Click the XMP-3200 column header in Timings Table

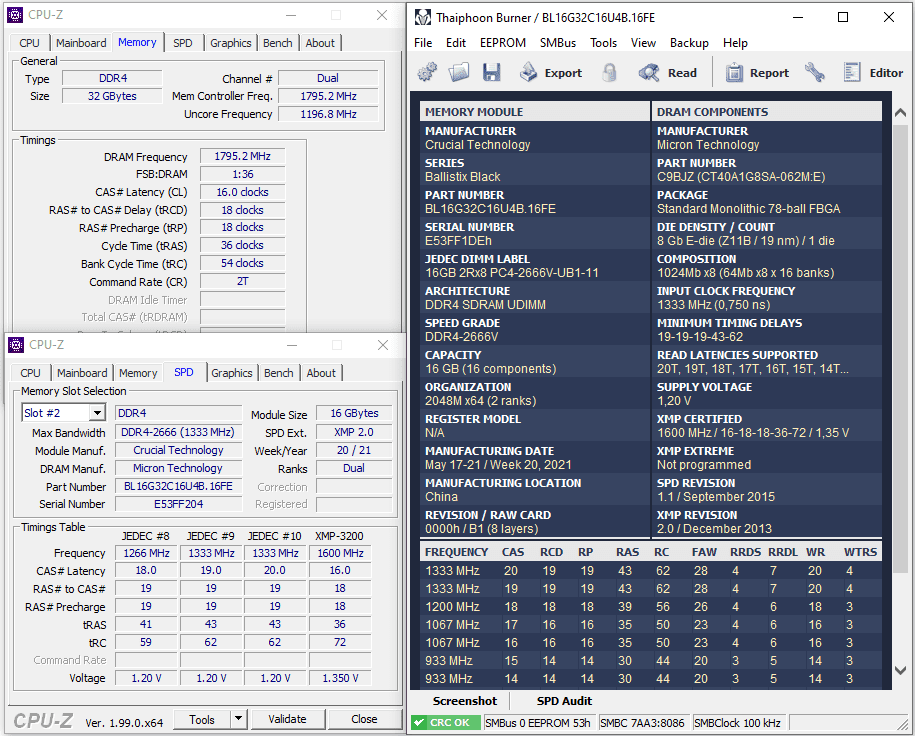[339, 536]
